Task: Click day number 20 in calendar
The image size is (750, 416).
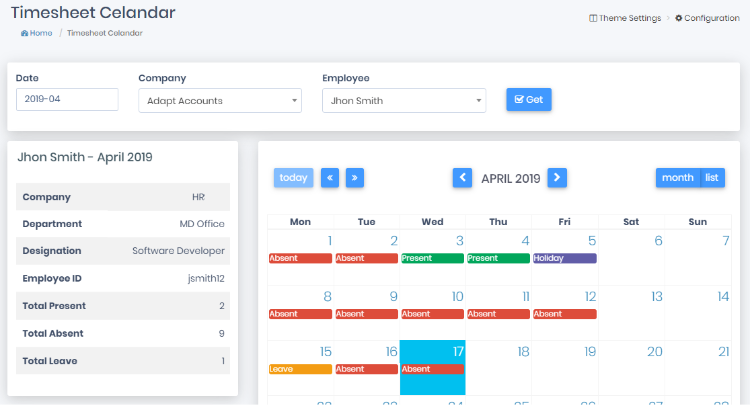Action: (655, 352)
